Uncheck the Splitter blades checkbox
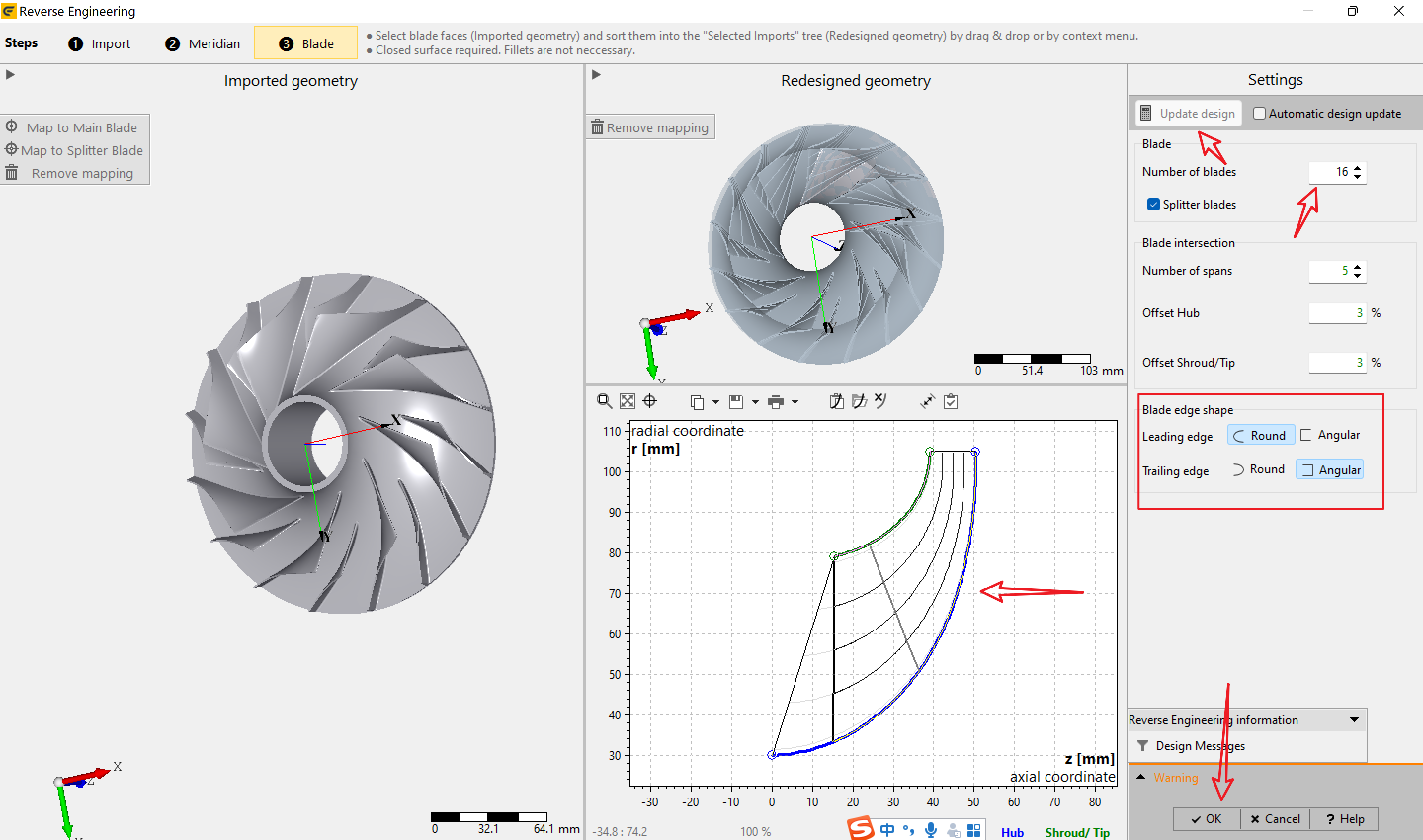Viewport: 1423px width, 840px height. (1153, 205)
